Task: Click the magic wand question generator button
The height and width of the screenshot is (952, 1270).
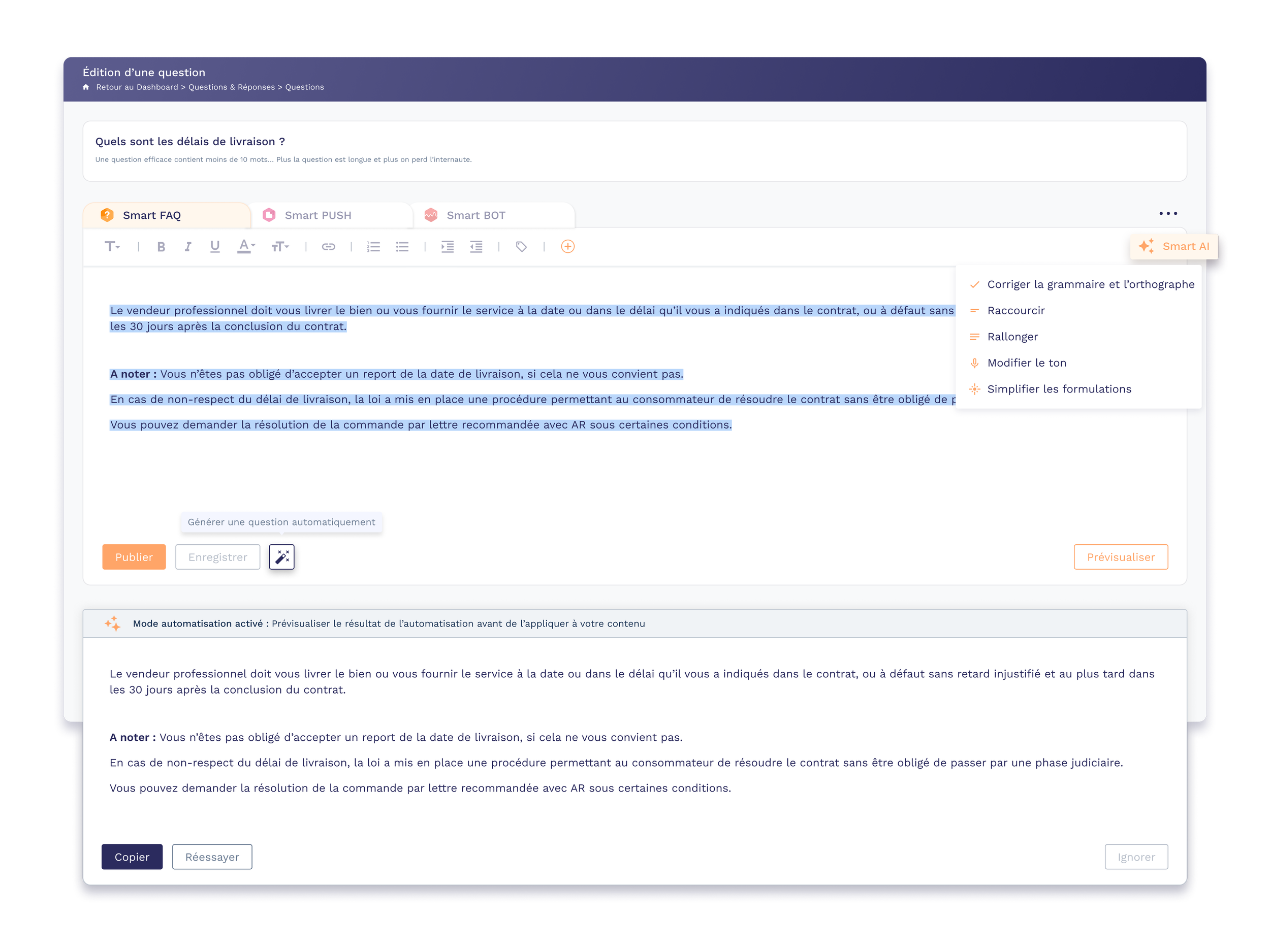Action: (x=281, y=556)
